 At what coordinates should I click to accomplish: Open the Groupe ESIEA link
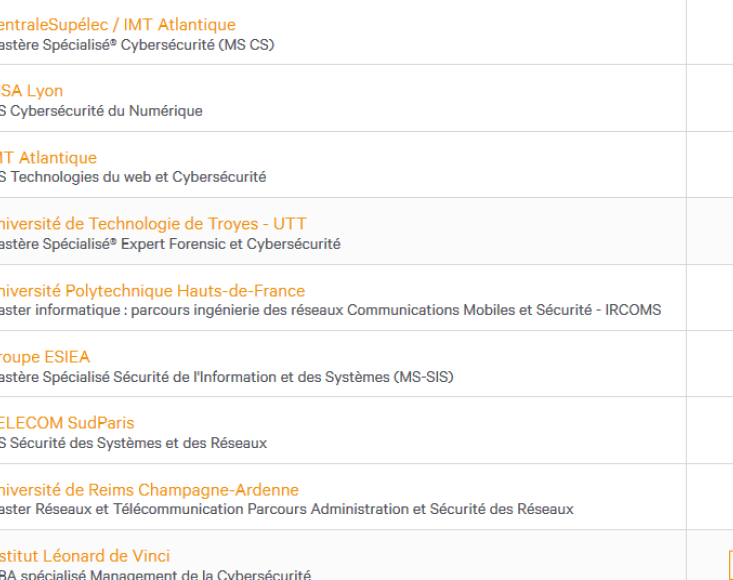[x=45, y=357]
